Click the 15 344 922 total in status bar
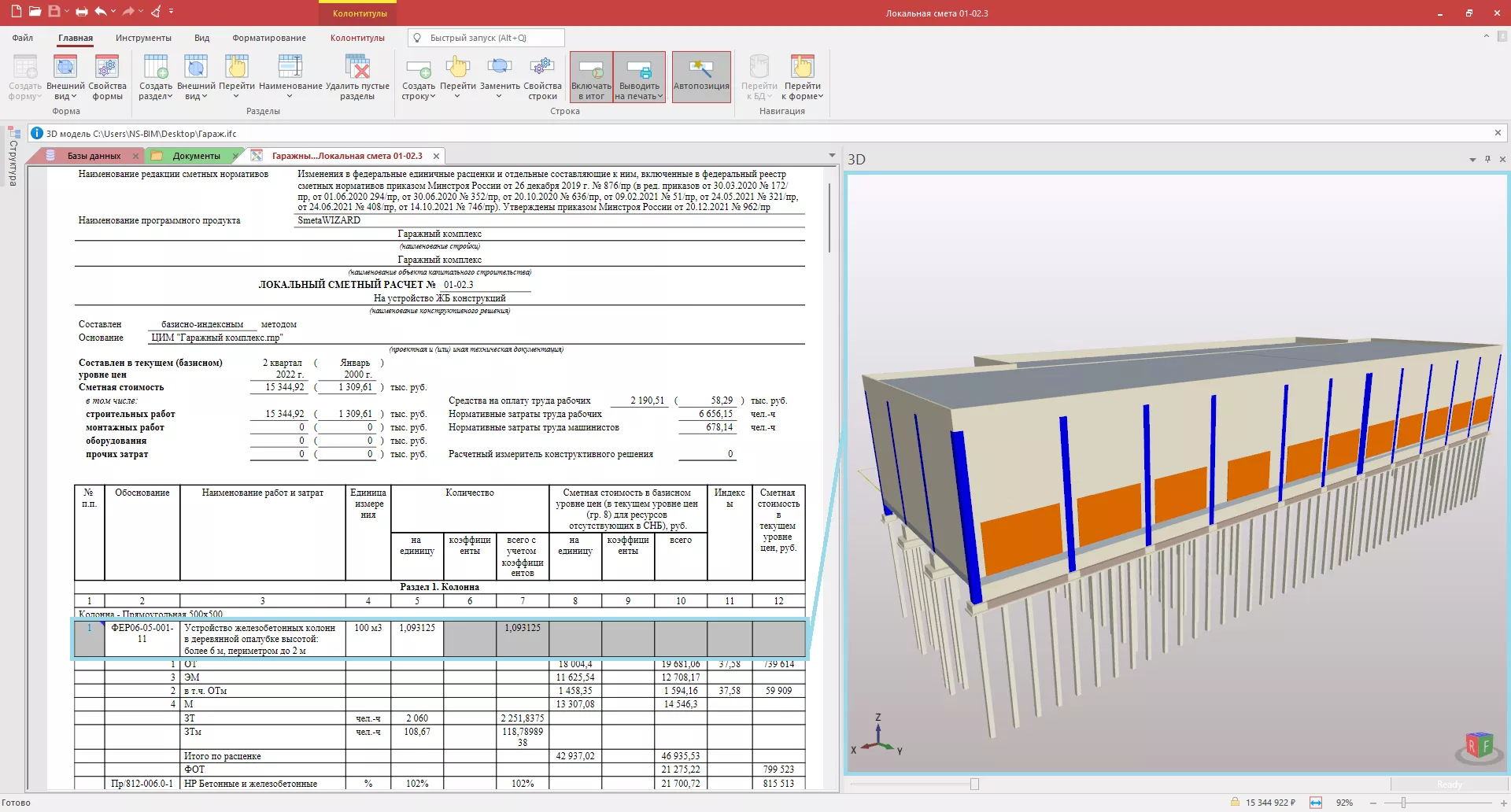Screen dimensions: 1511x812 pyautogui.click(x=1270, y=803)
